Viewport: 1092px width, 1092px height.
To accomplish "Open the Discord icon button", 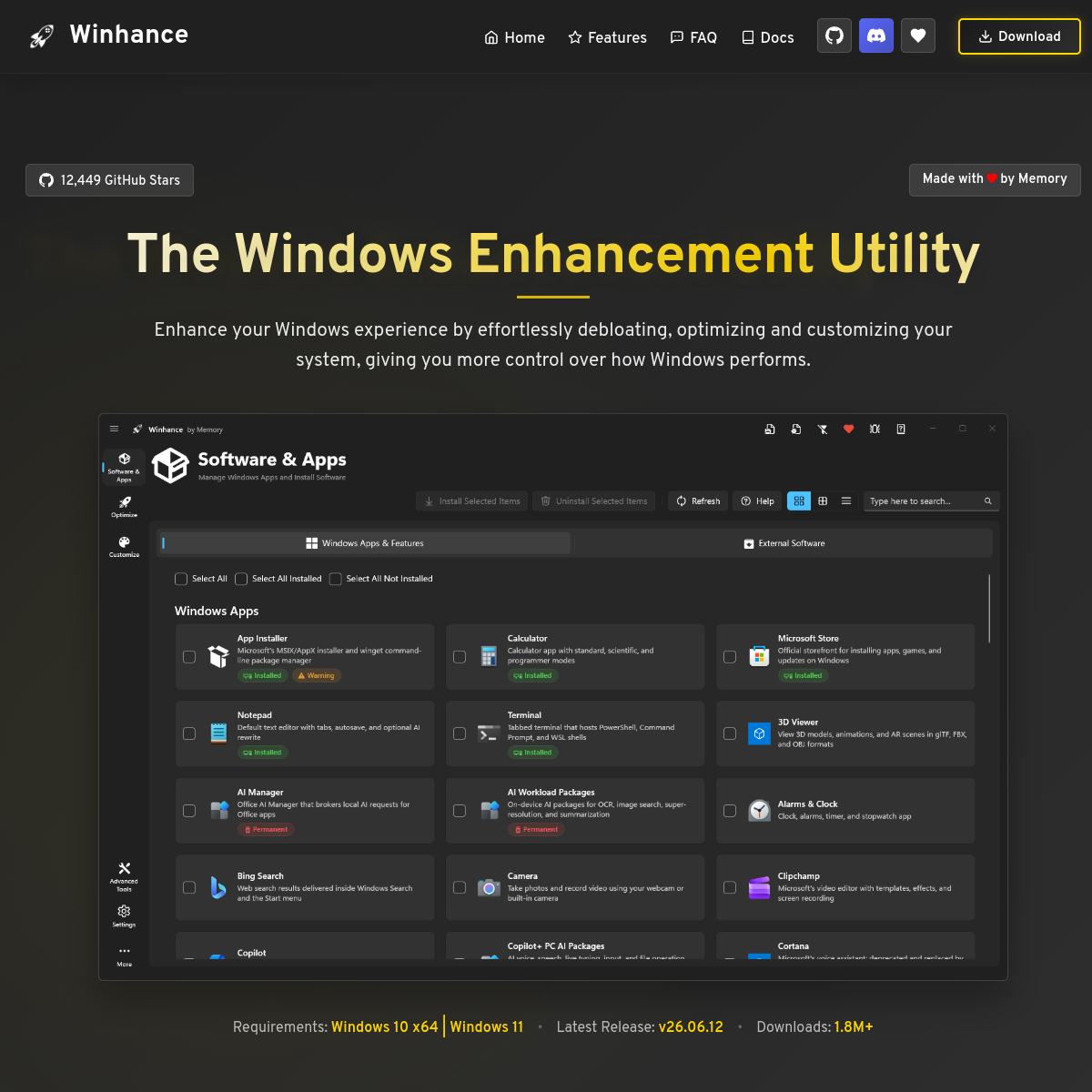I will [876, 35].
